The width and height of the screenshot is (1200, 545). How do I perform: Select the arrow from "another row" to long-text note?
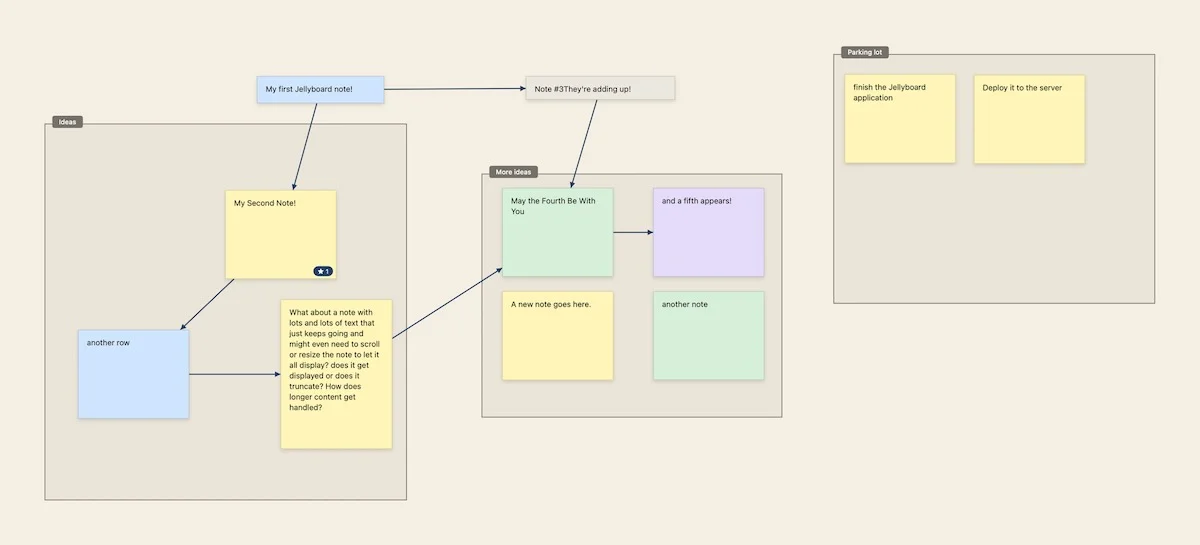pyautogui.click(x=235, y=375)
